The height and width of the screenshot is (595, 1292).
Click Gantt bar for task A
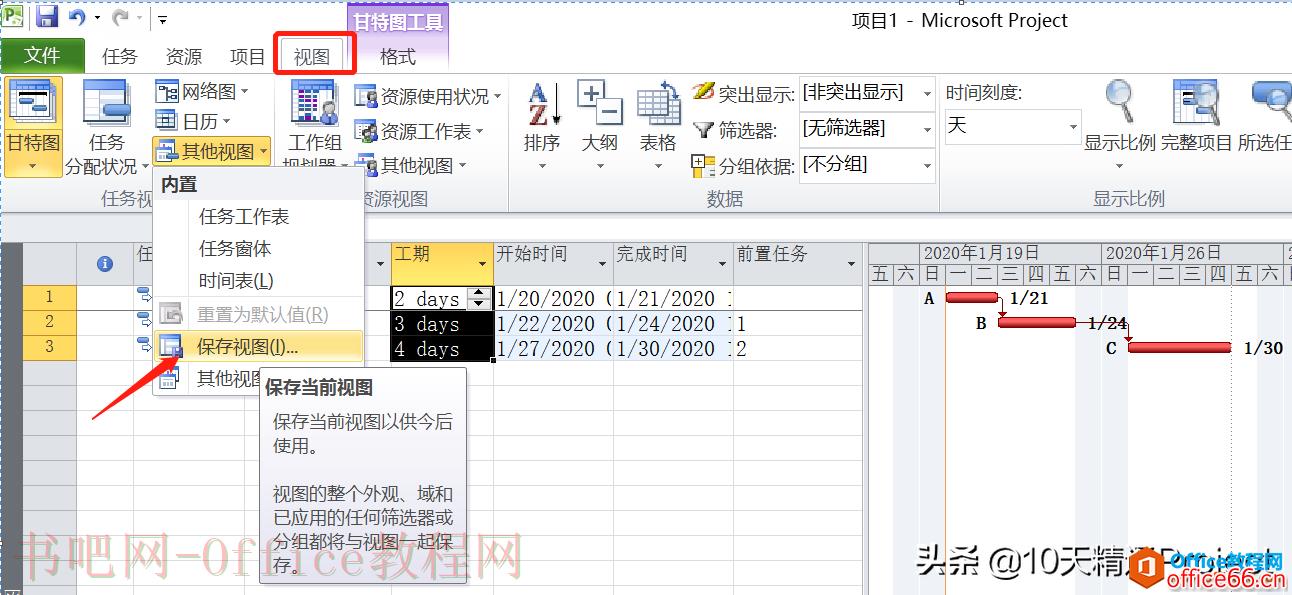971,297
